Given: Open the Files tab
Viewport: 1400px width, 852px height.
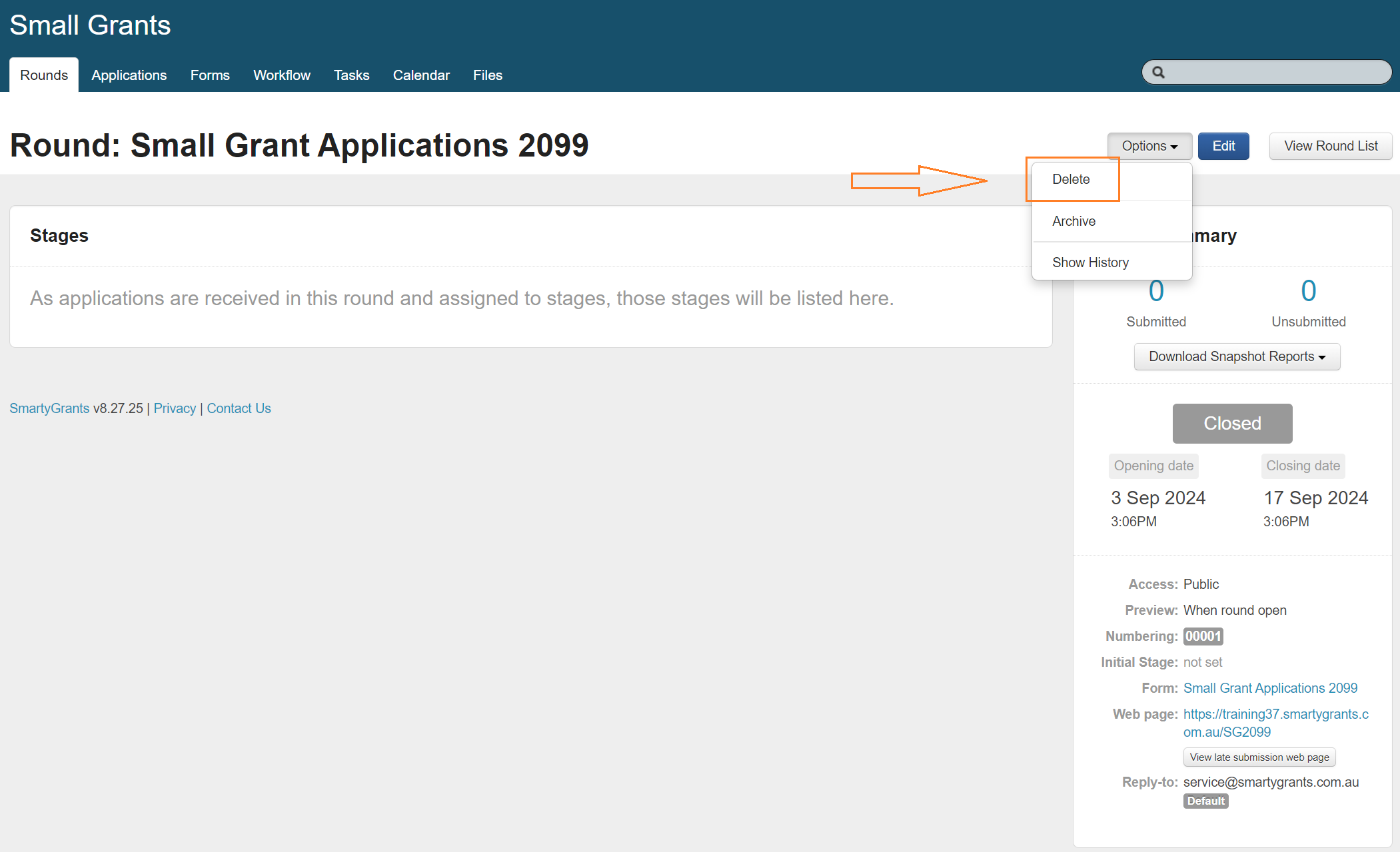Looking at the screenshot, I should [487, 75].
